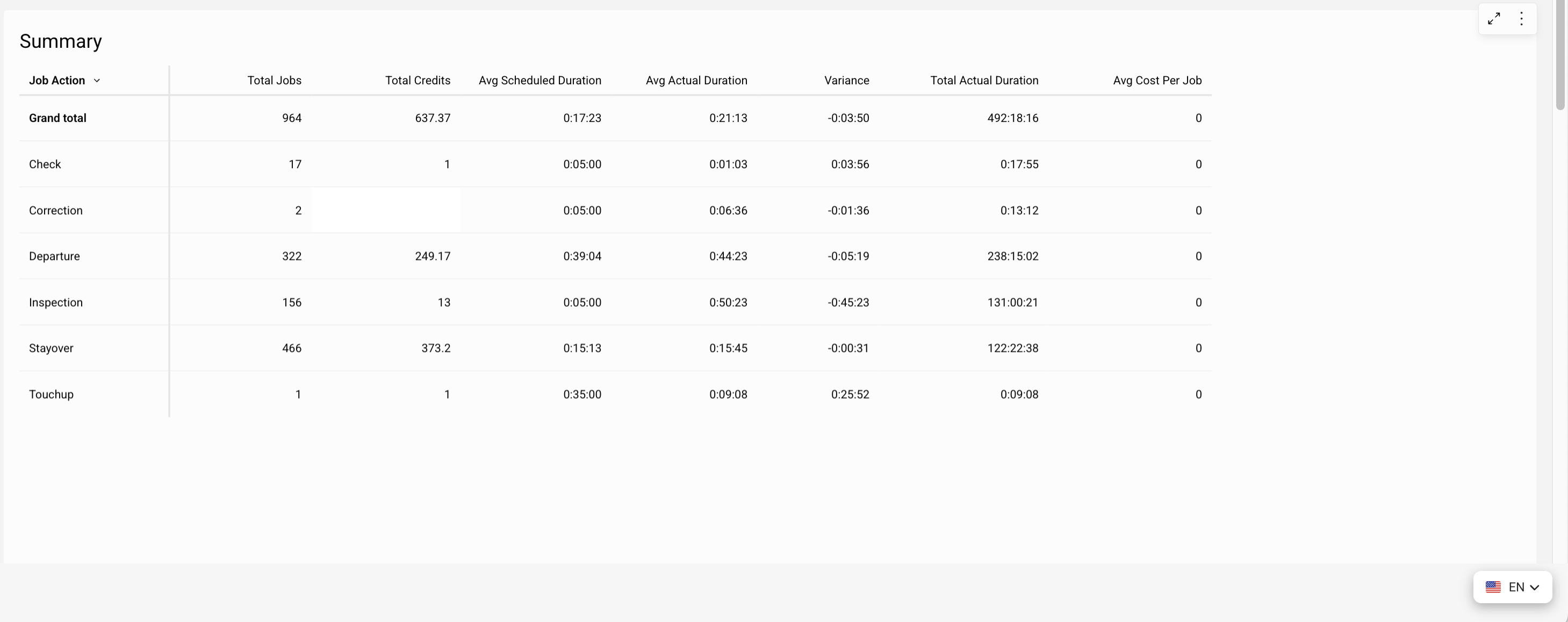Select the Departure row label

tap(54, 256)
